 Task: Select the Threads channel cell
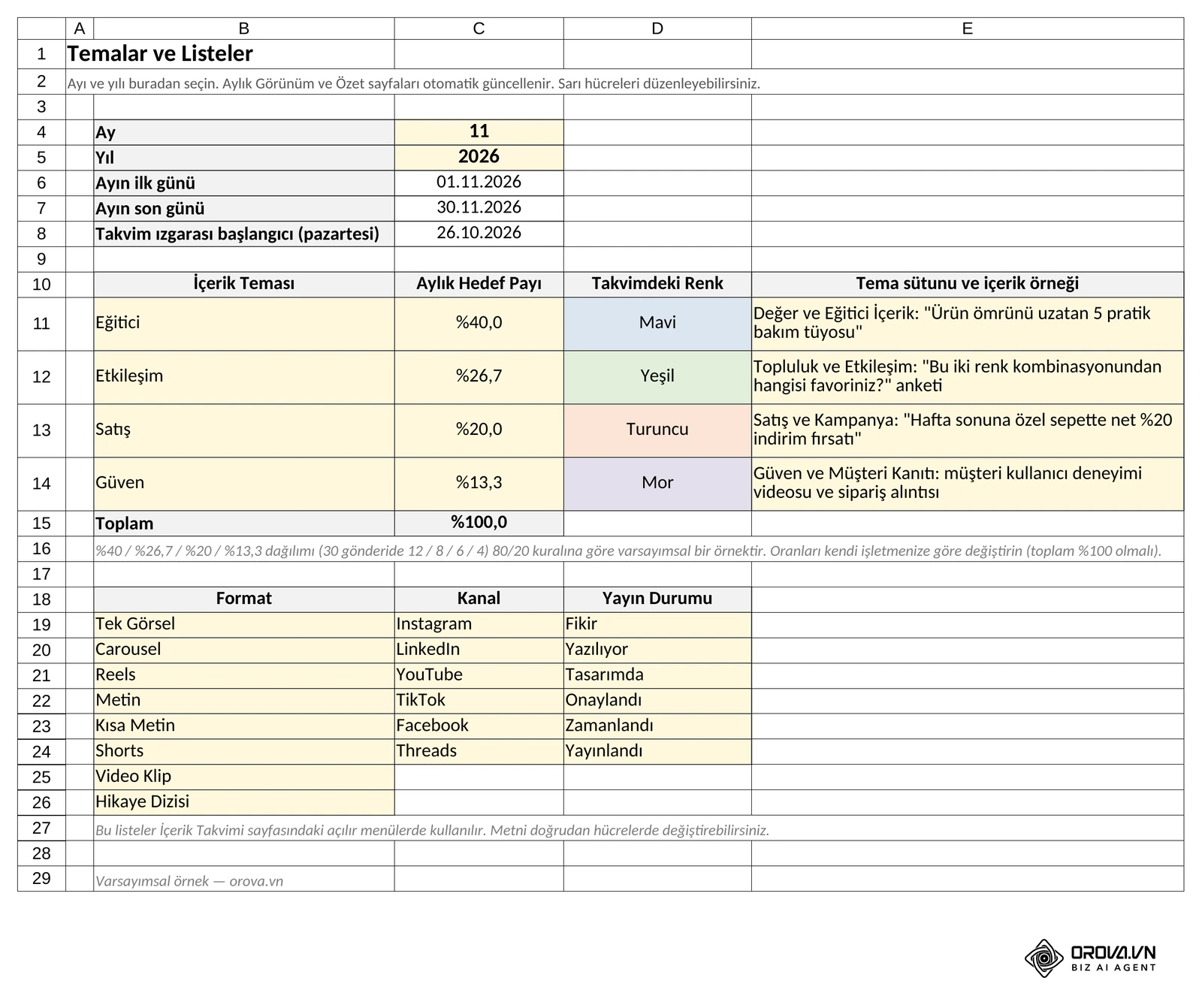(479, 752)
